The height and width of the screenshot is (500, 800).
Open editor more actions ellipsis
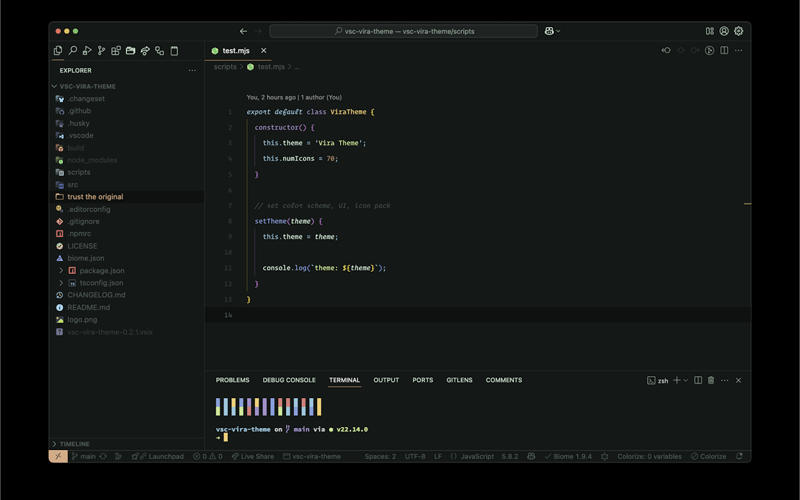click(x=738, y=50)
